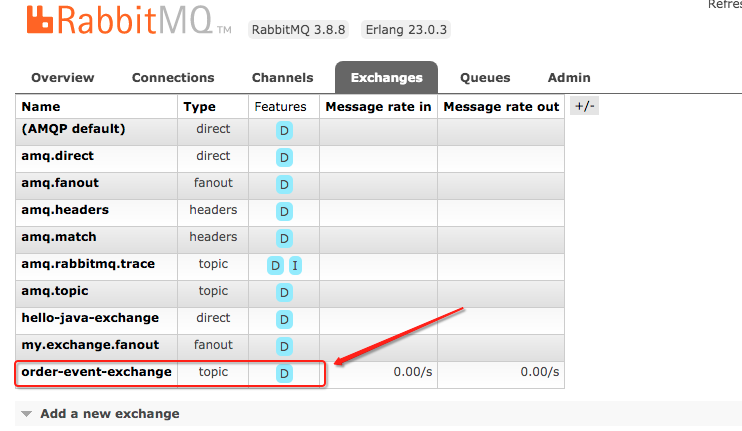
Task: Open the amq.topic exchange link
Action: point(55,291)
